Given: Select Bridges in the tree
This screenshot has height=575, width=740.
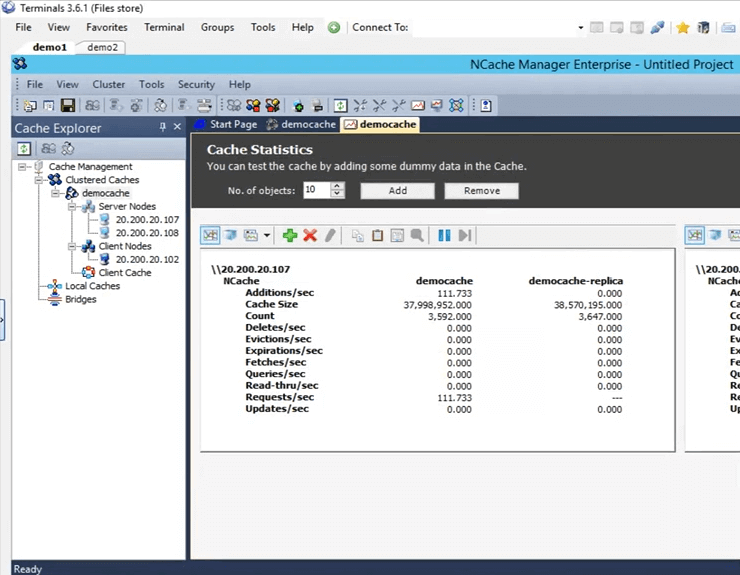Looking at the screenshot, I should [x=81, y=299].
